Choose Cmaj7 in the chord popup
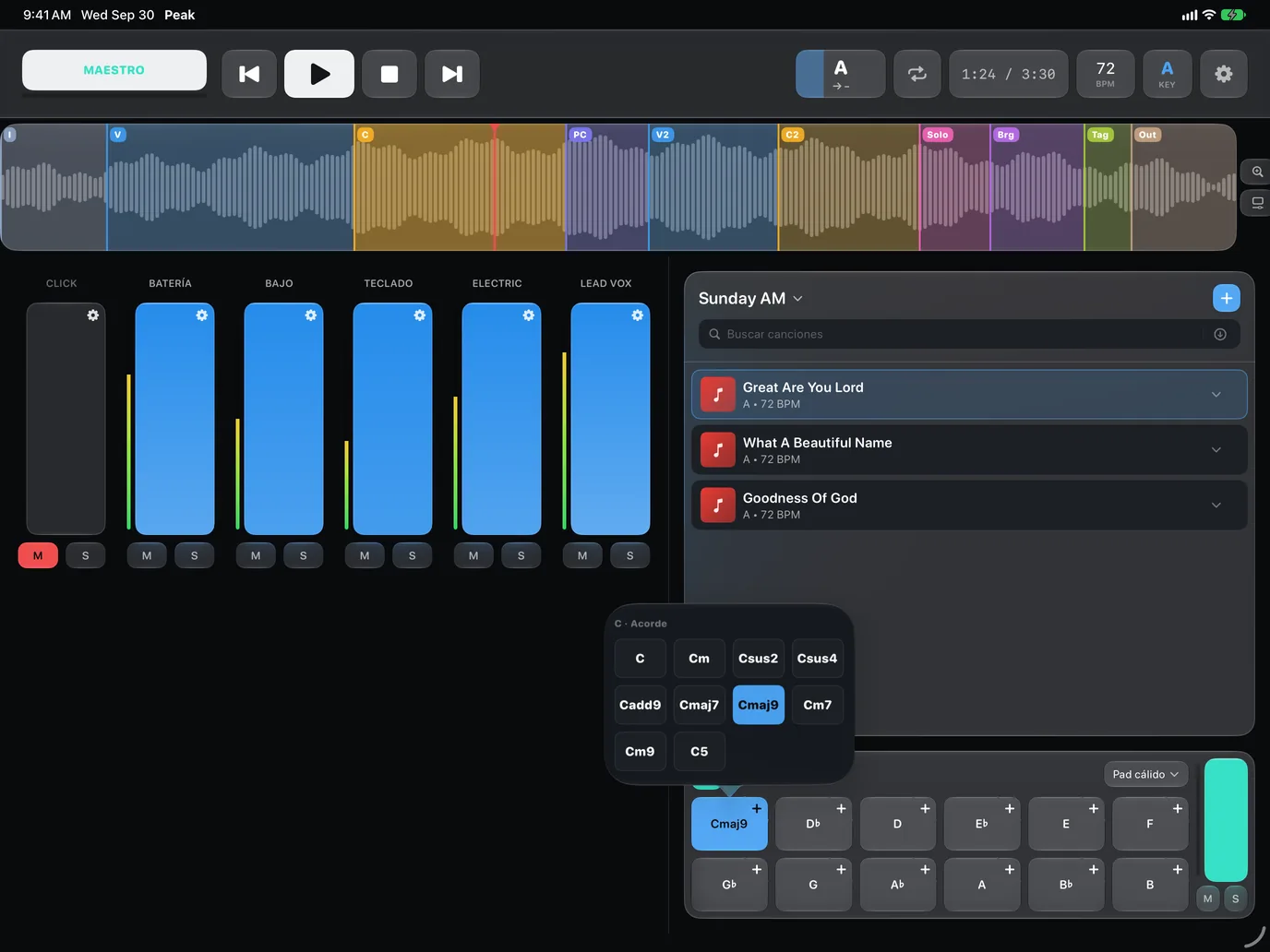The height and width of the screenshot is (952, 1270). coord(700,705)
